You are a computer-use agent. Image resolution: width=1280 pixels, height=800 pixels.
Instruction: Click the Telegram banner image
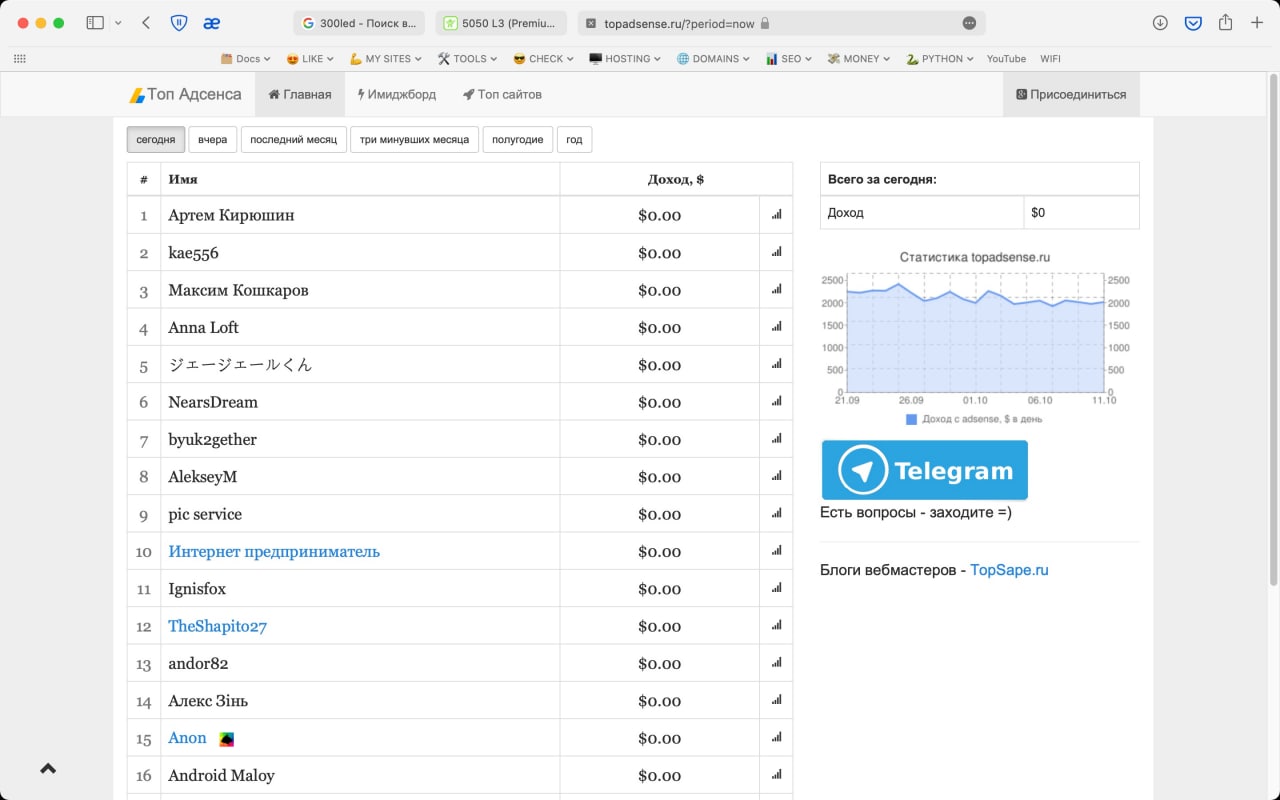(x=924, y=470)
